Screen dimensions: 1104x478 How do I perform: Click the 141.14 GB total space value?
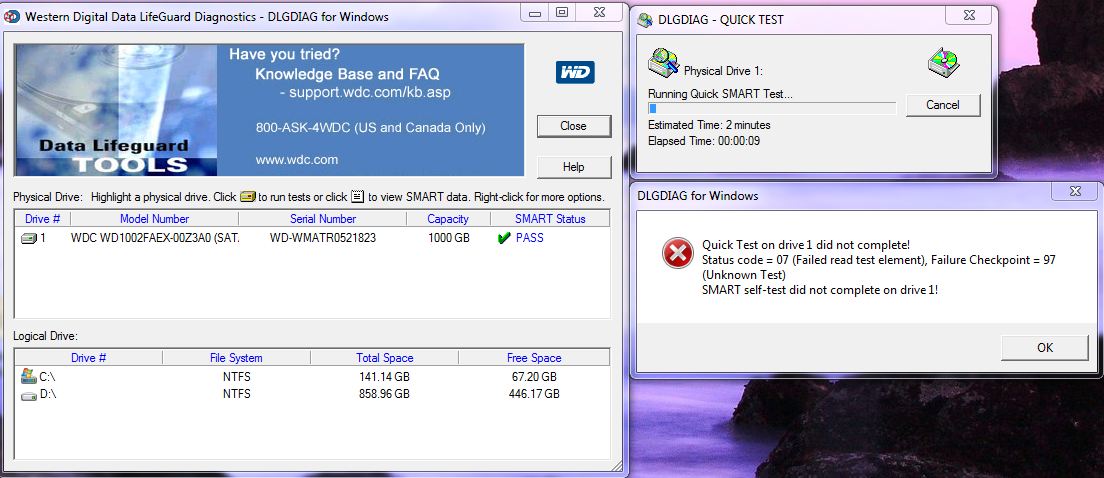pos(384,377)
